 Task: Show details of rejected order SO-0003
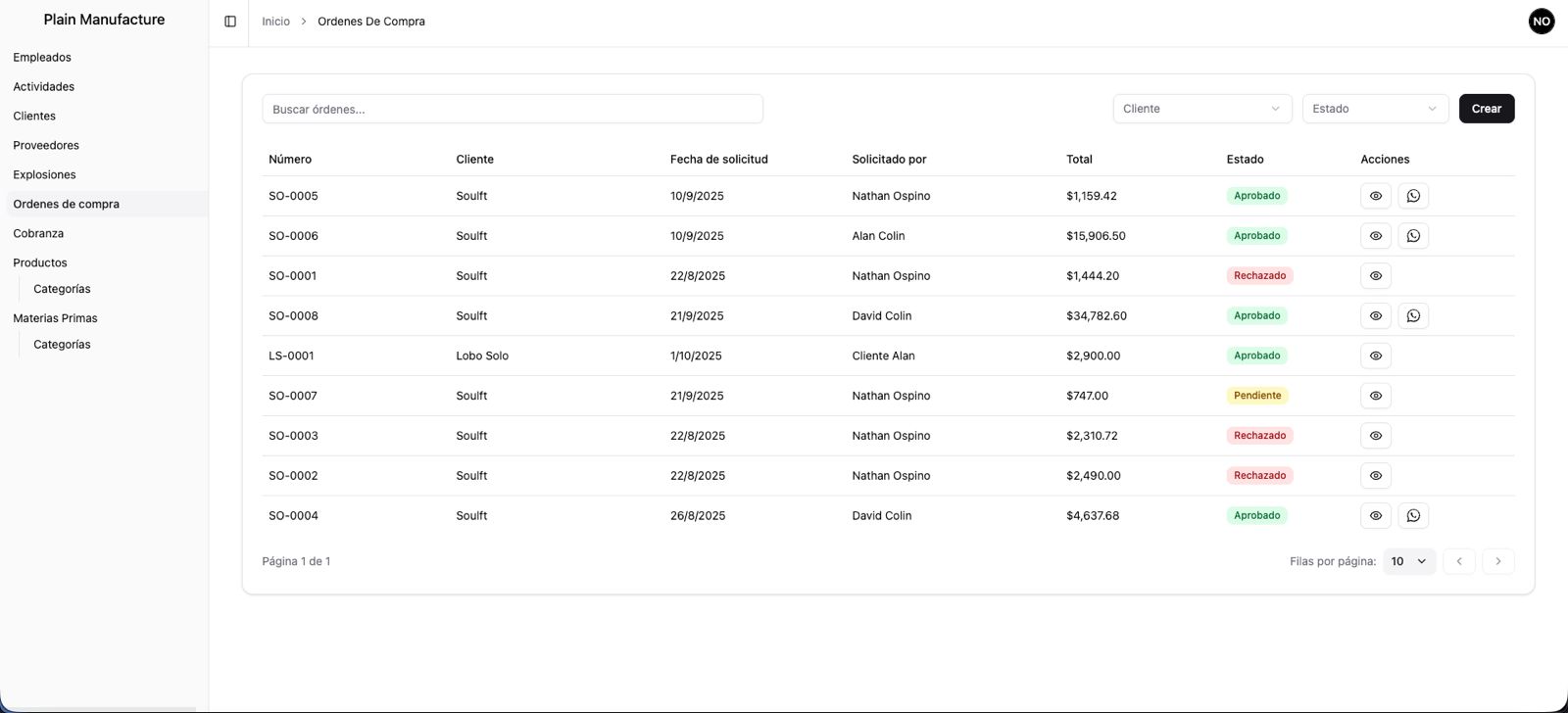[1375, 435]
